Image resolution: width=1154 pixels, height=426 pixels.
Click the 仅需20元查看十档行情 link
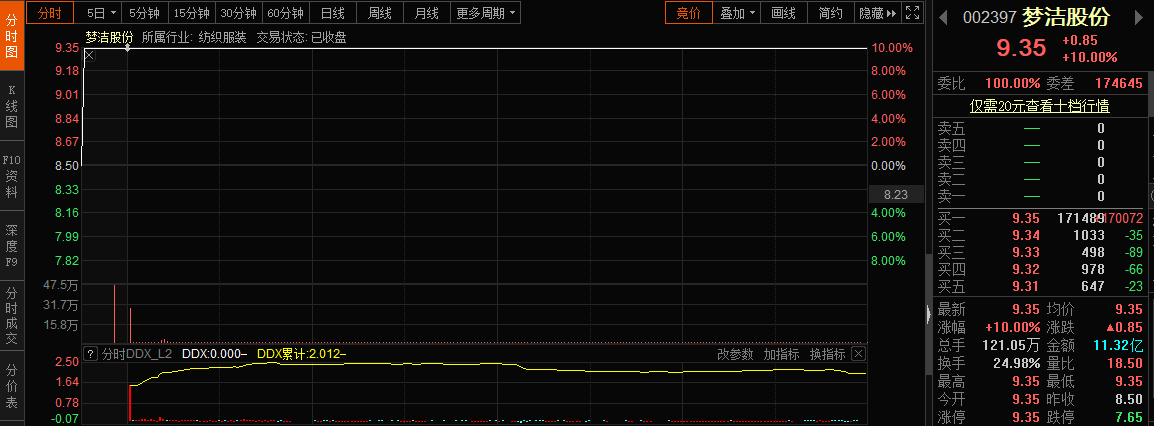[x=1040, y=106]
